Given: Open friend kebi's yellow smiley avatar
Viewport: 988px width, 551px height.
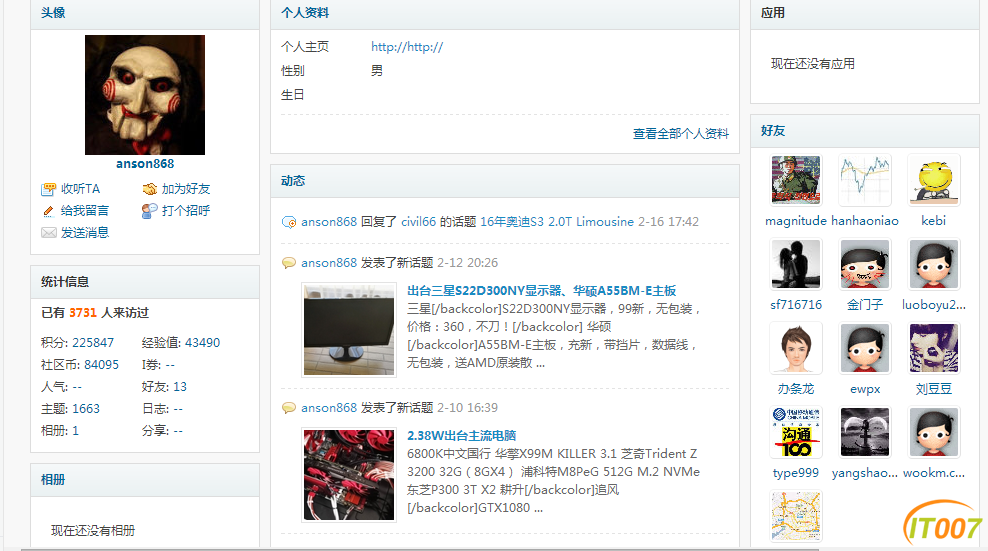Looking at the screenshot, I should coord(934,180).
